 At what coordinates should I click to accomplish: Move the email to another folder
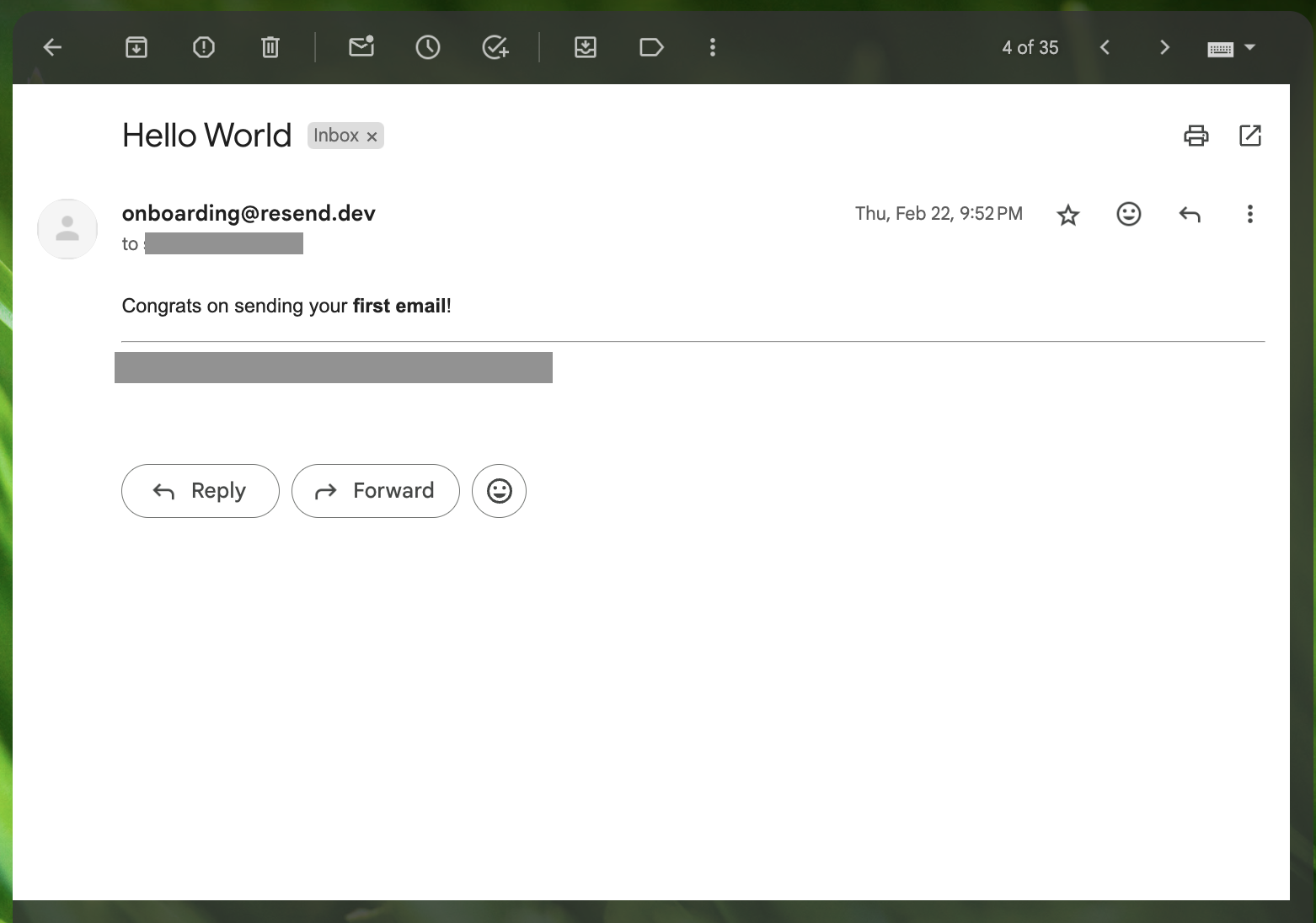[x=586, y=47]
